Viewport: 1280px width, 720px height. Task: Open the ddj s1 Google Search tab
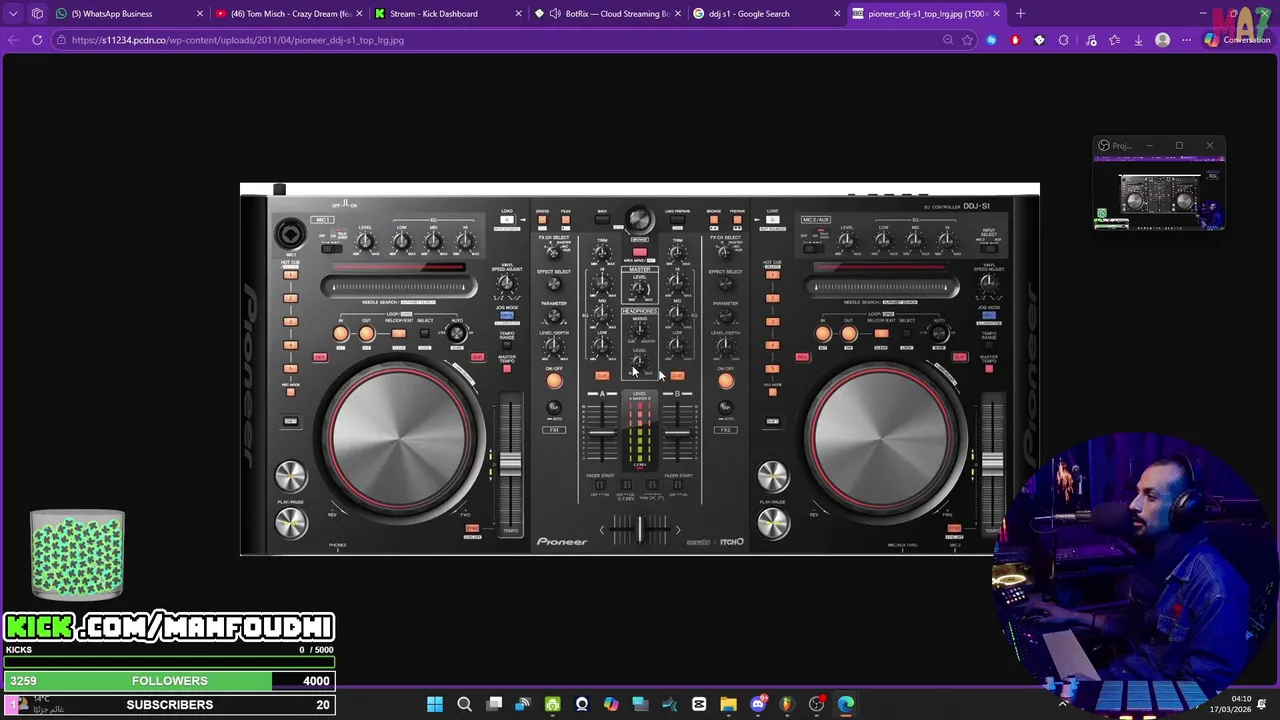point(767,14)
